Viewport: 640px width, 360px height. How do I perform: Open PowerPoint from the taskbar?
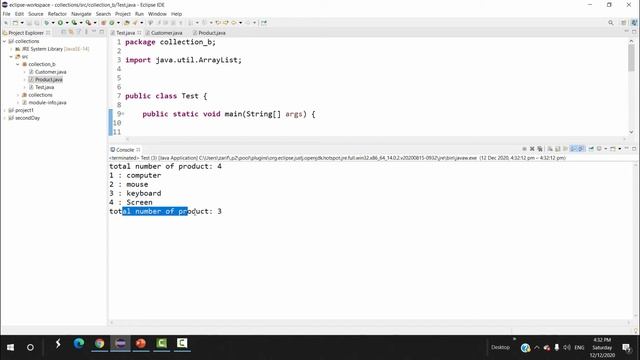[141, 344]
